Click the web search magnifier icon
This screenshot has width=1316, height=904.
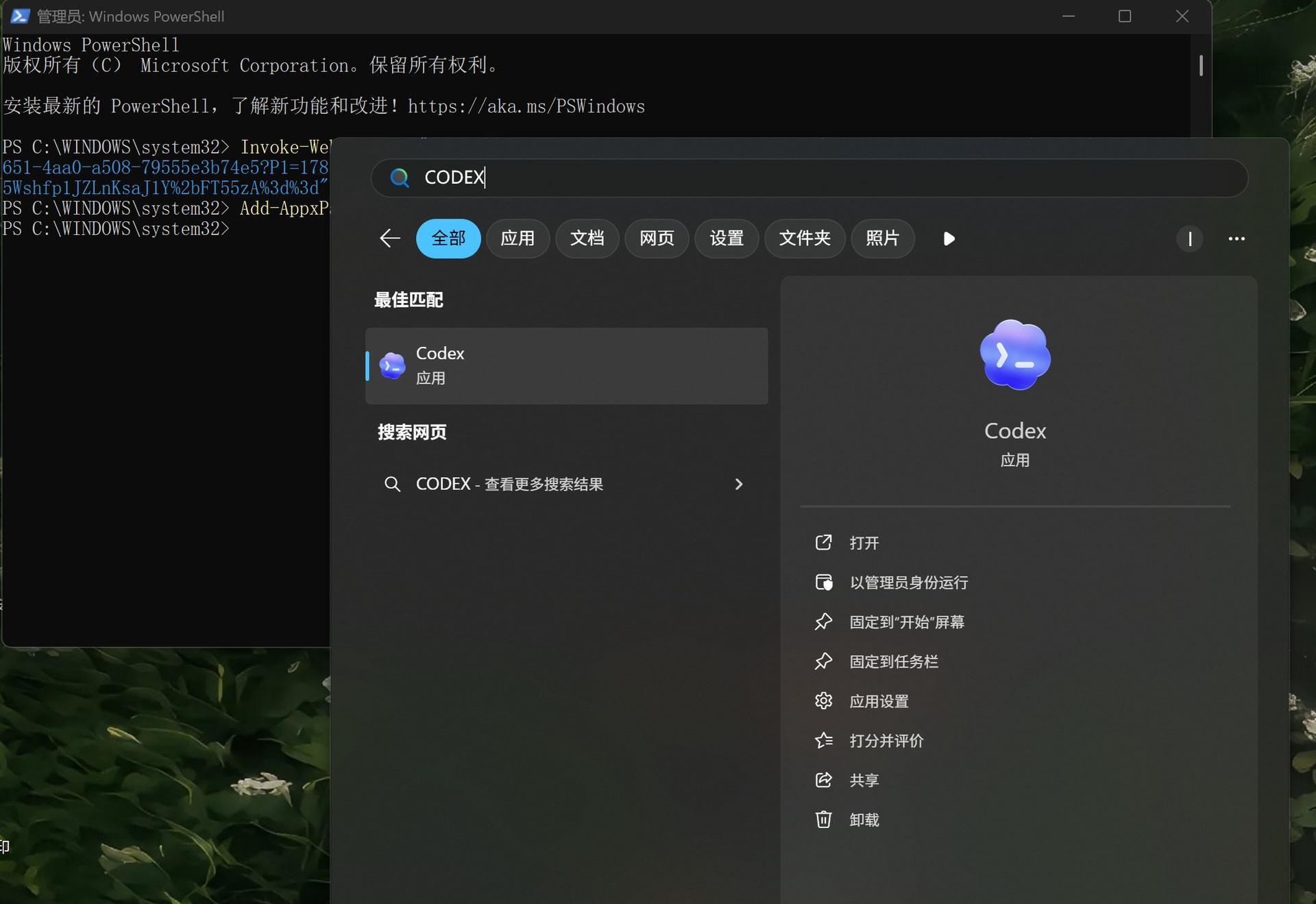392,484
